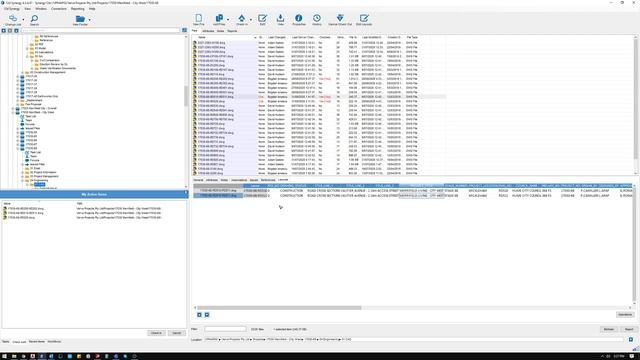
Task: Click the Edit toolbar icon
Action: (262, 20)
